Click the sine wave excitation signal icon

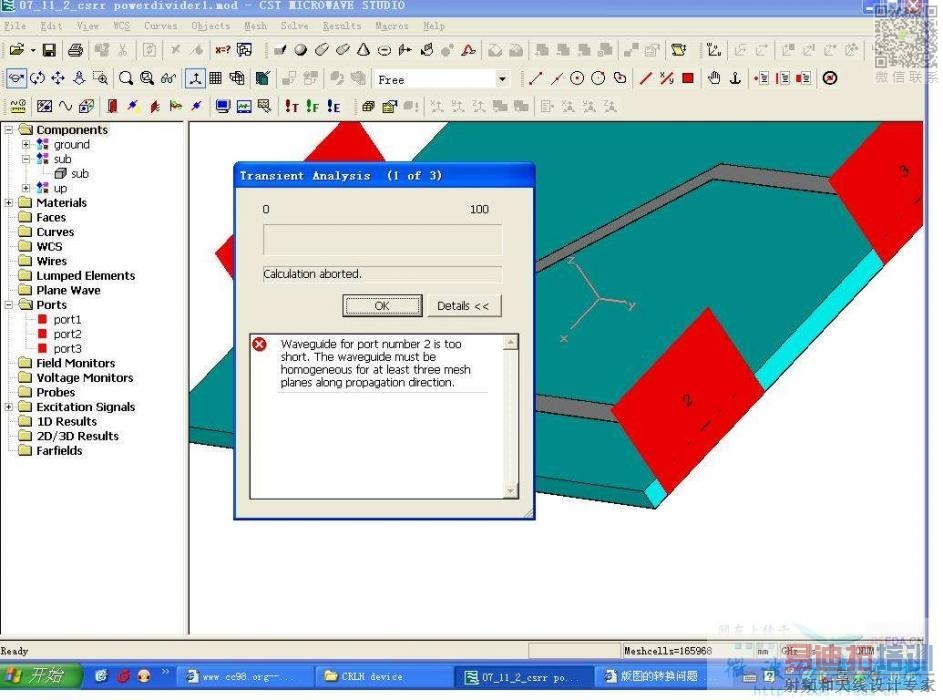(x=65, y=106)
